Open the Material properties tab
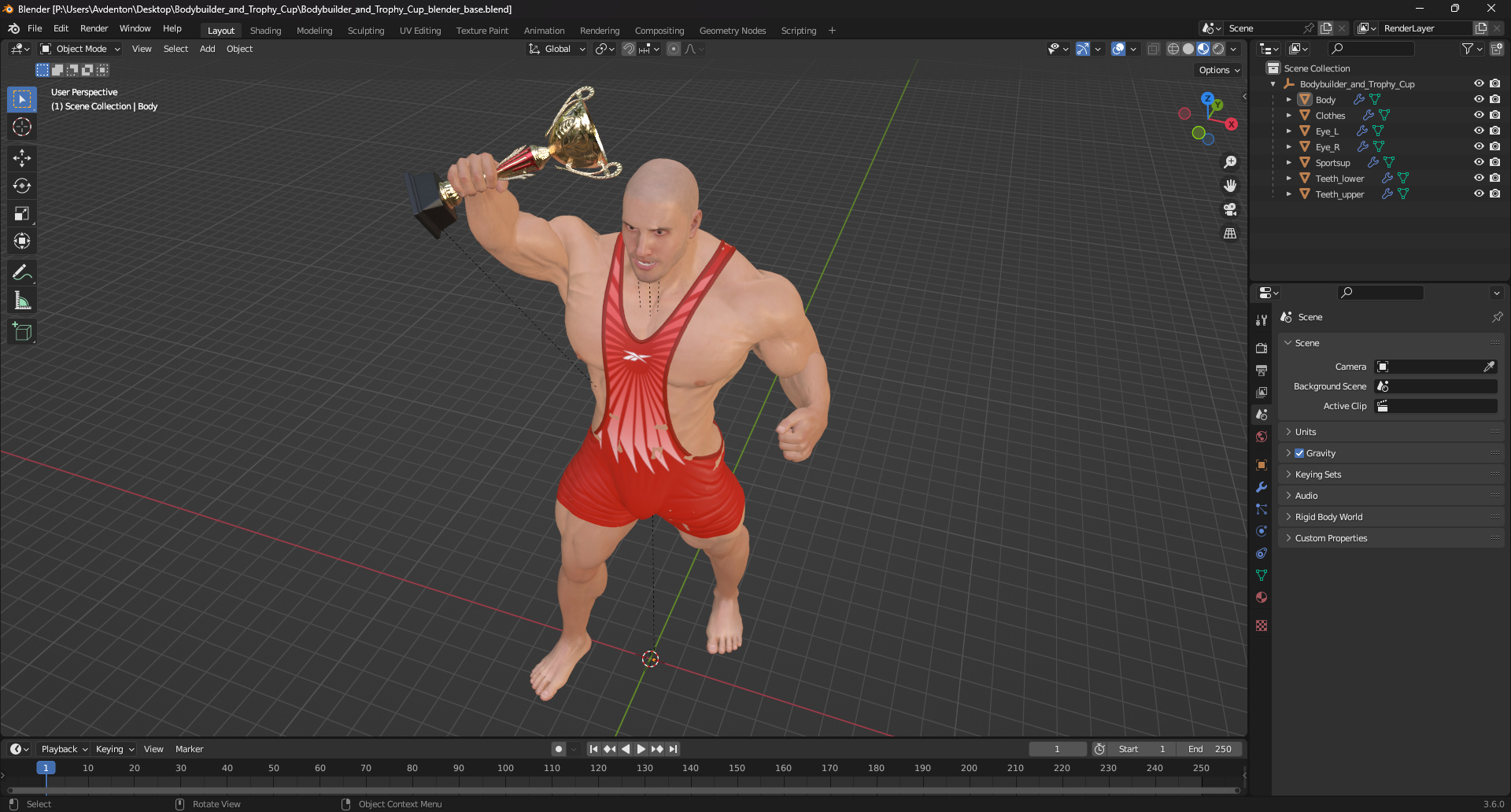The image size is (1511, 812). click(1262, 597)
